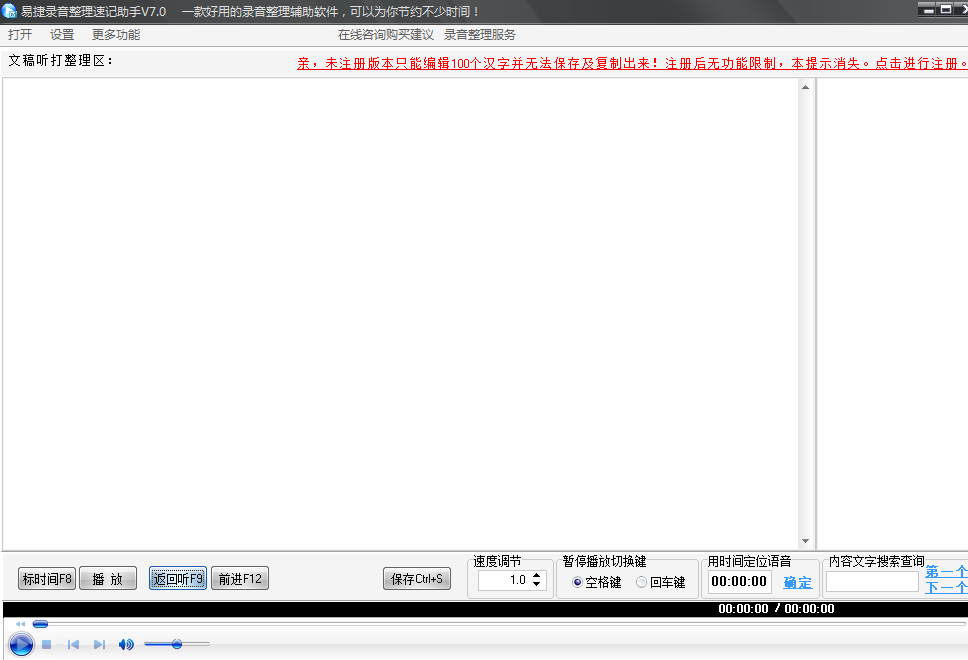
Task: Click the volume slider in the player bar
Action: [177, 644]
